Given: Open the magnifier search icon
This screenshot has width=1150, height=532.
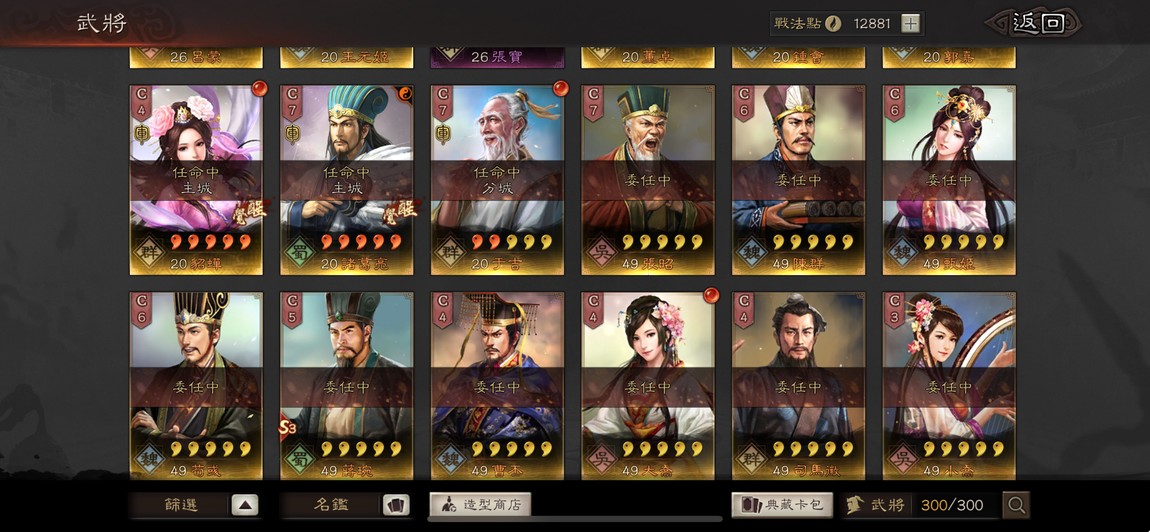Looking at the screenshot, I should click(1017, 505).
